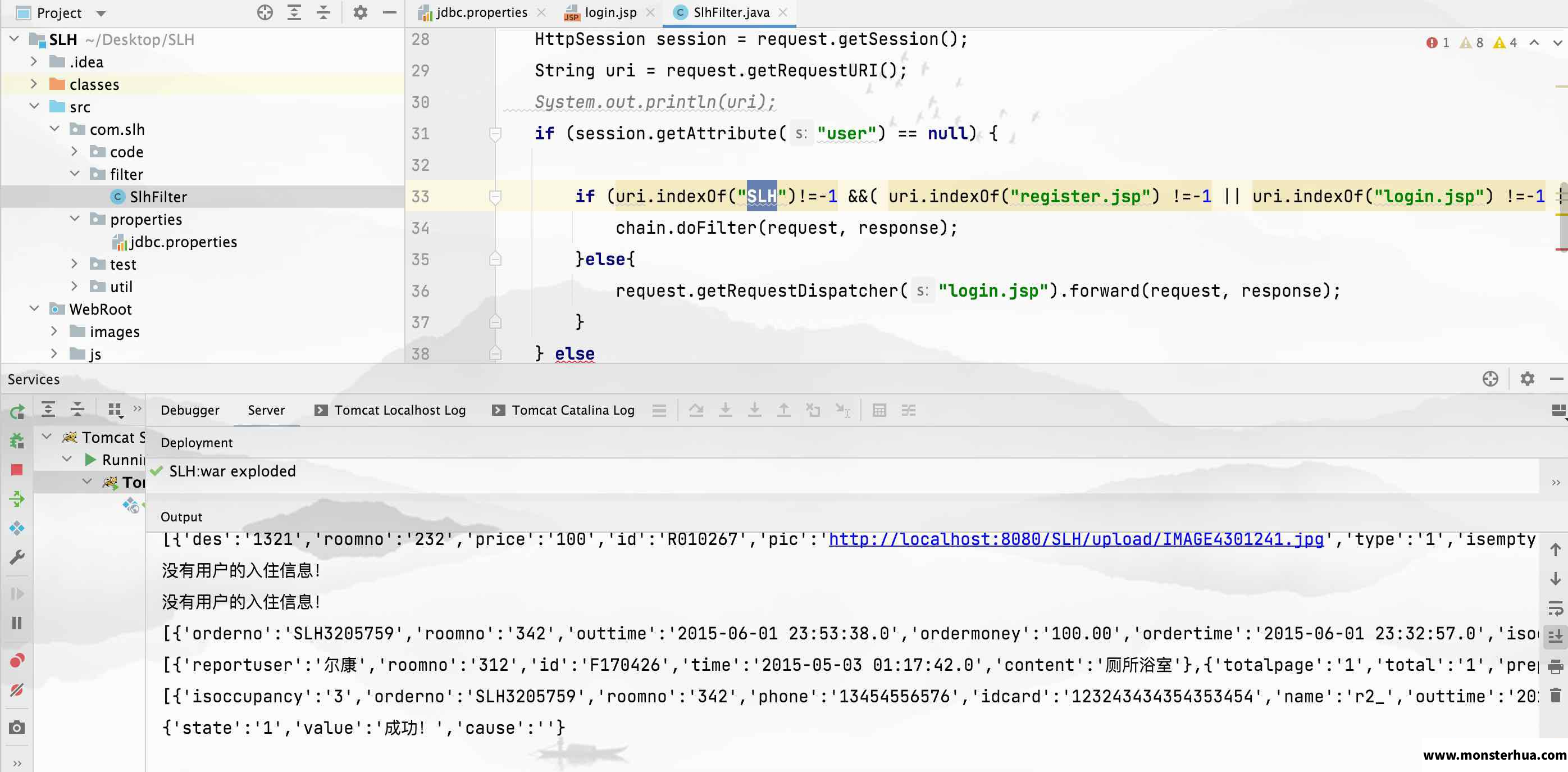1568x772 pixels.
Task: Click the locate-file crosshair icon in Project panel
Action: [265, 12]
